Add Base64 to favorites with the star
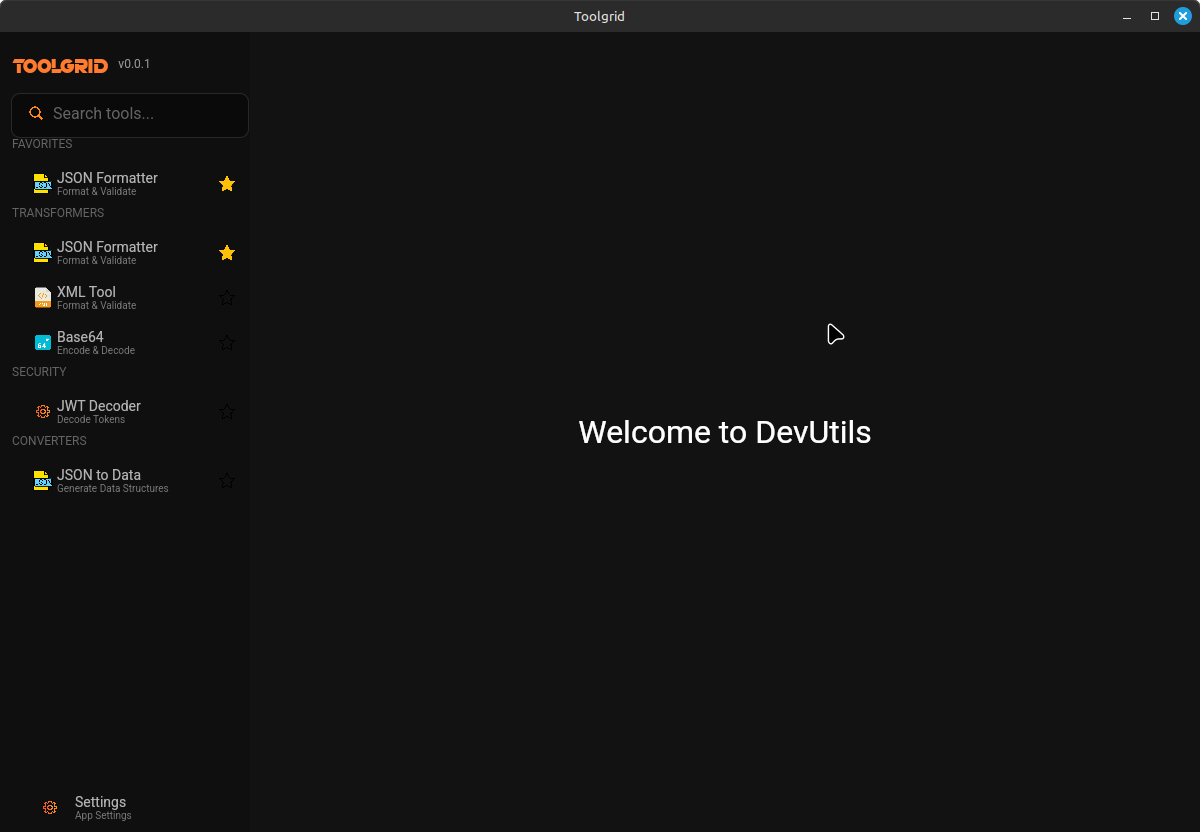This screenshot has width=1200, height=832. [227, 343]
